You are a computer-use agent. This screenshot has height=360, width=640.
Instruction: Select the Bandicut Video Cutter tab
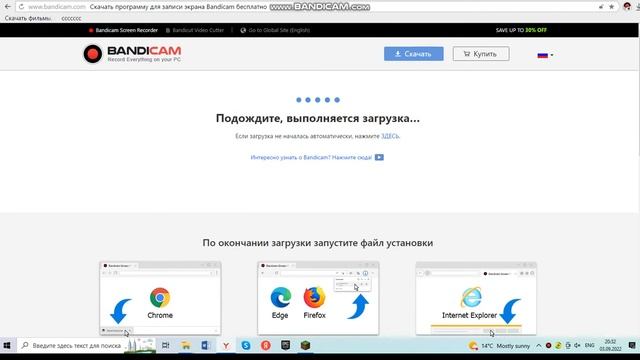195,30
